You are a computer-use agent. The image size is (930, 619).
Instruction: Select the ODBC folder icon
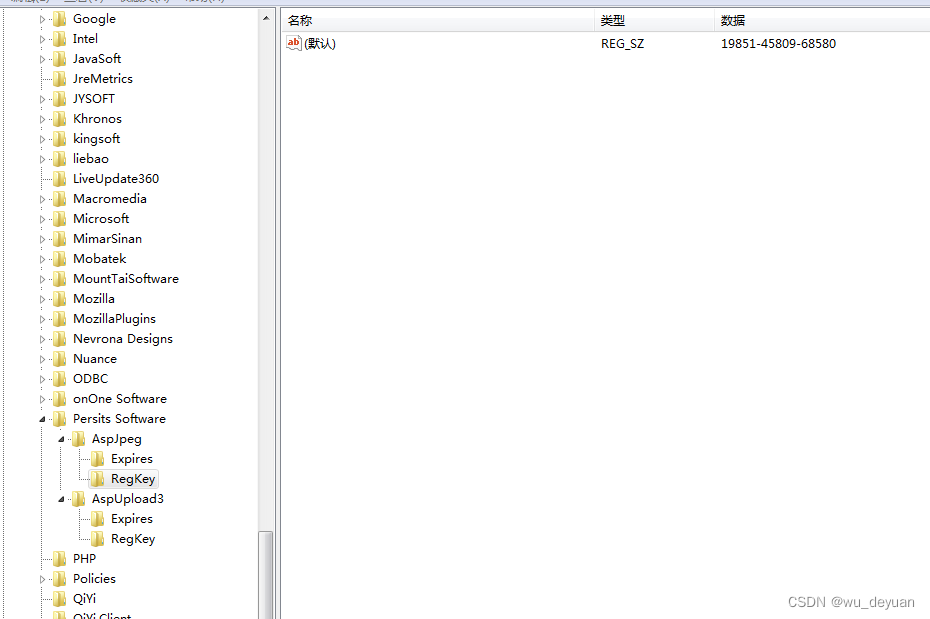[58, 378]
